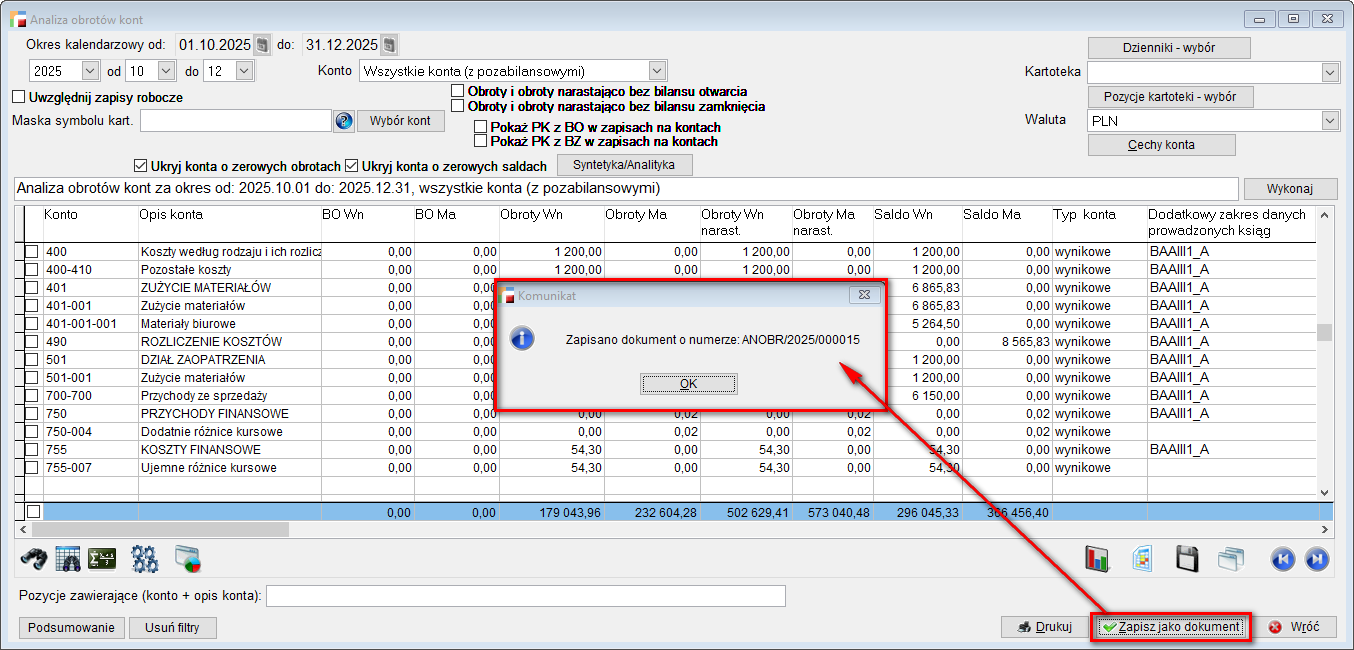Click the blue help question mark icon

(344, 121)
